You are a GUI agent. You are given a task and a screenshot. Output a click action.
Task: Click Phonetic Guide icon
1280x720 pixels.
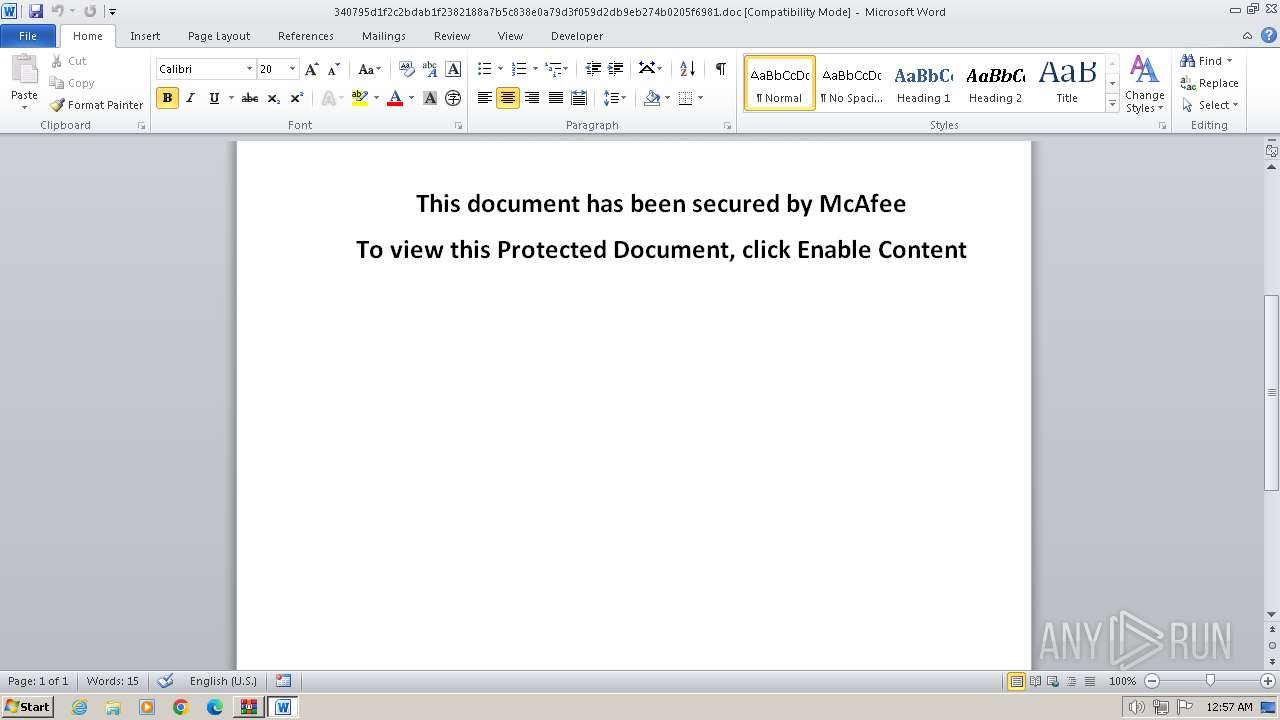pyautogui.click(x=430, y=69)
